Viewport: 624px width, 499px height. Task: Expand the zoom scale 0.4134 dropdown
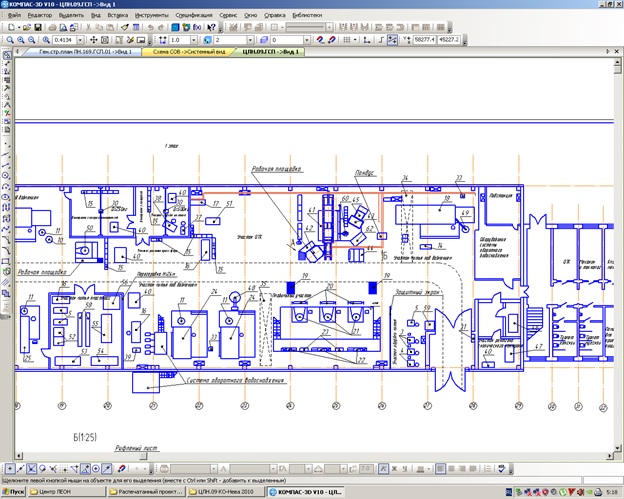80,40
